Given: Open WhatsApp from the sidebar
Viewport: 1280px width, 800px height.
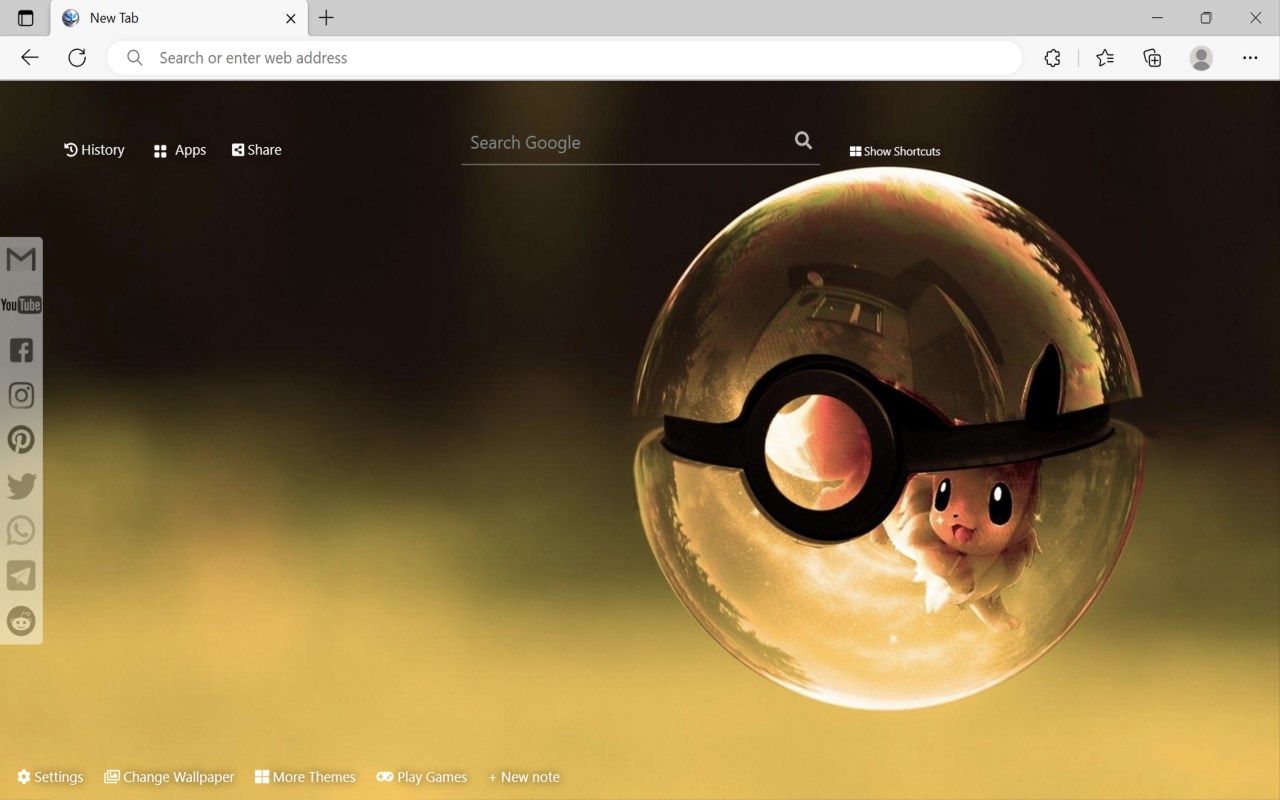Looking at the screenshot, I should tap(21, 530).
